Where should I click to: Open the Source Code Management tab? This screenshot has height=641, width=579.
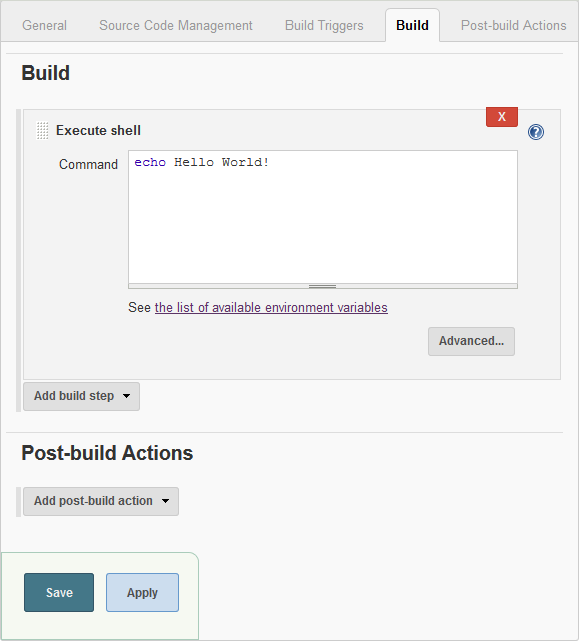click(x=176, y=25)
